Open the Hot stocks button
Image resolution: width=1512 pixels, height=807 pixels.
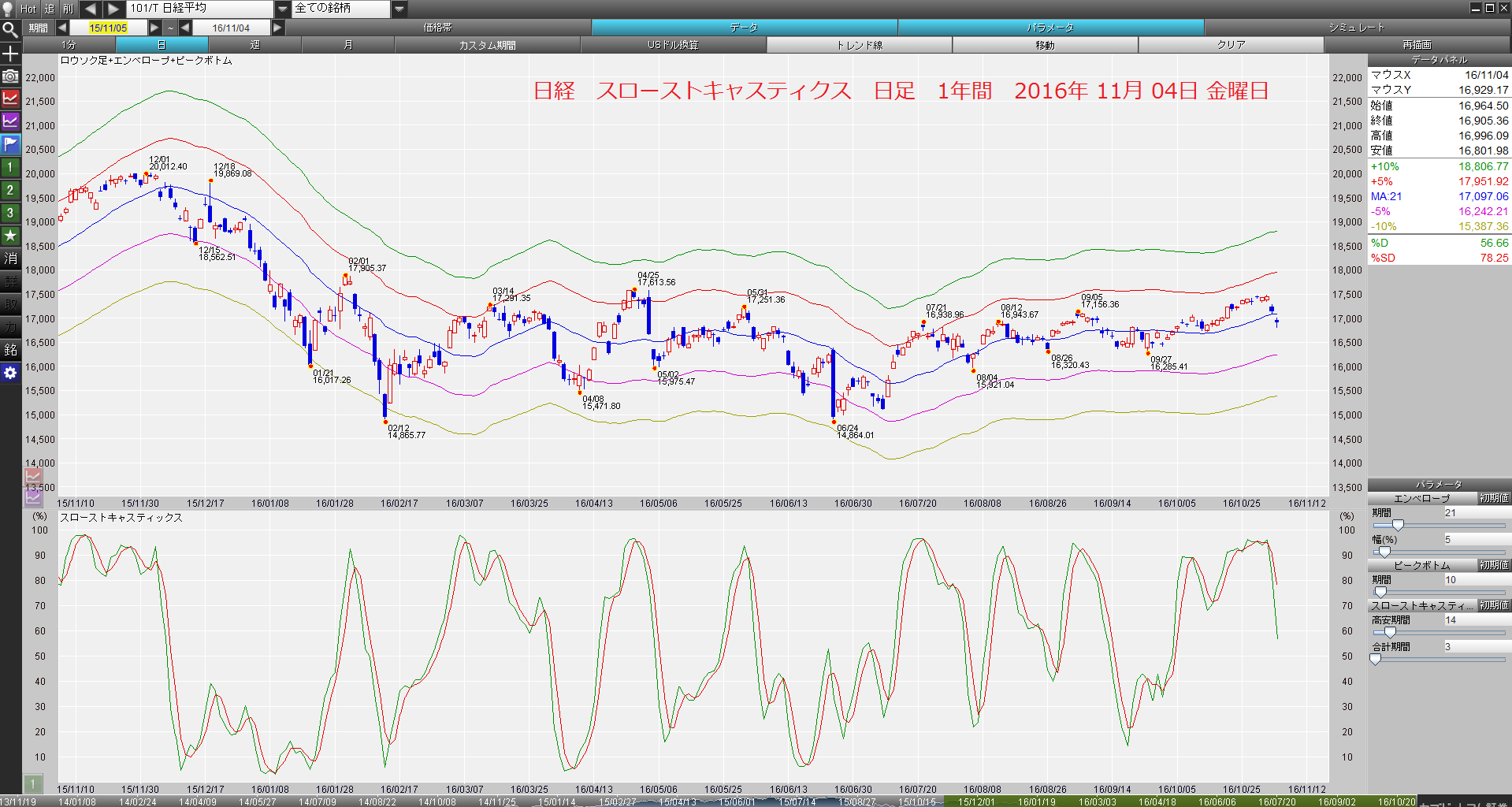click(x=28, y=9)
